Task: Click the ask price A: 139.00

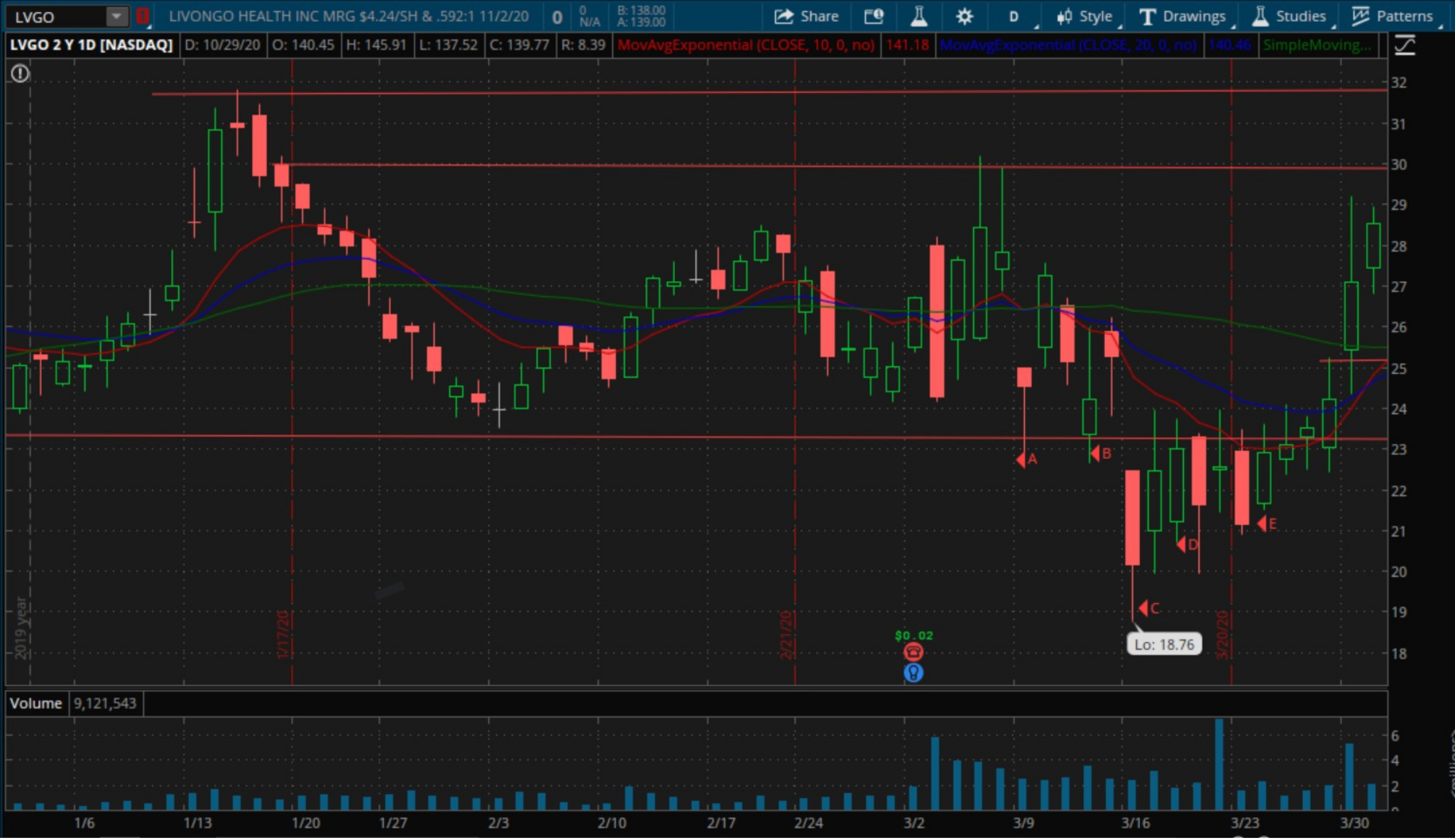Action: (641, 22)
